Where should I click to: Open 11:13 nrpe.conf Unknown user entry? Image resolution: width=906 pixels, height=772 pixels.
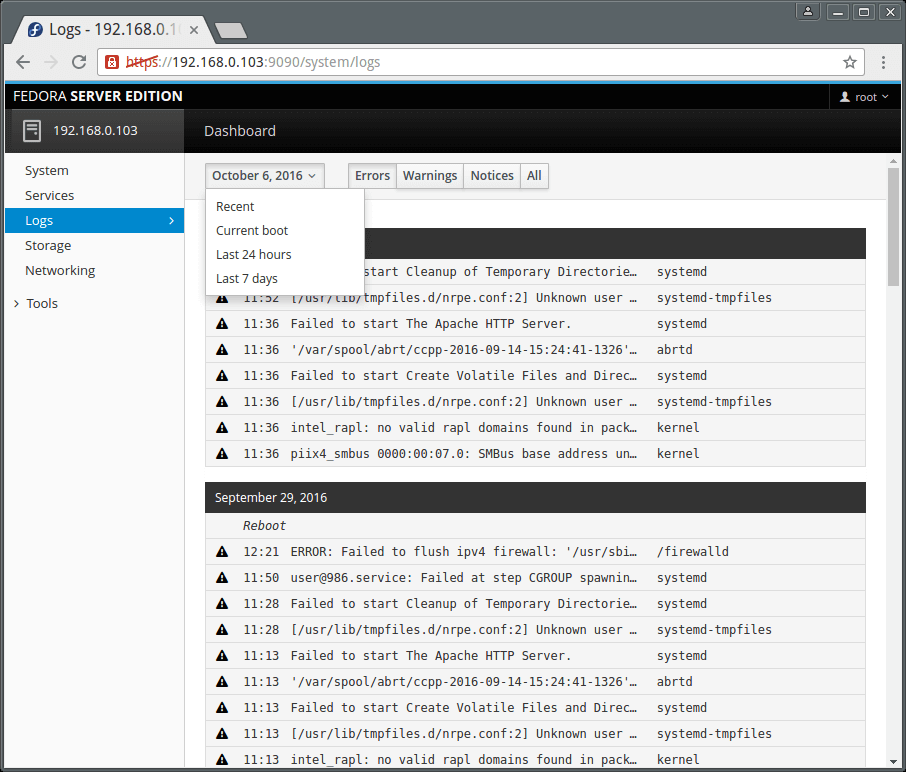(535, 734)
